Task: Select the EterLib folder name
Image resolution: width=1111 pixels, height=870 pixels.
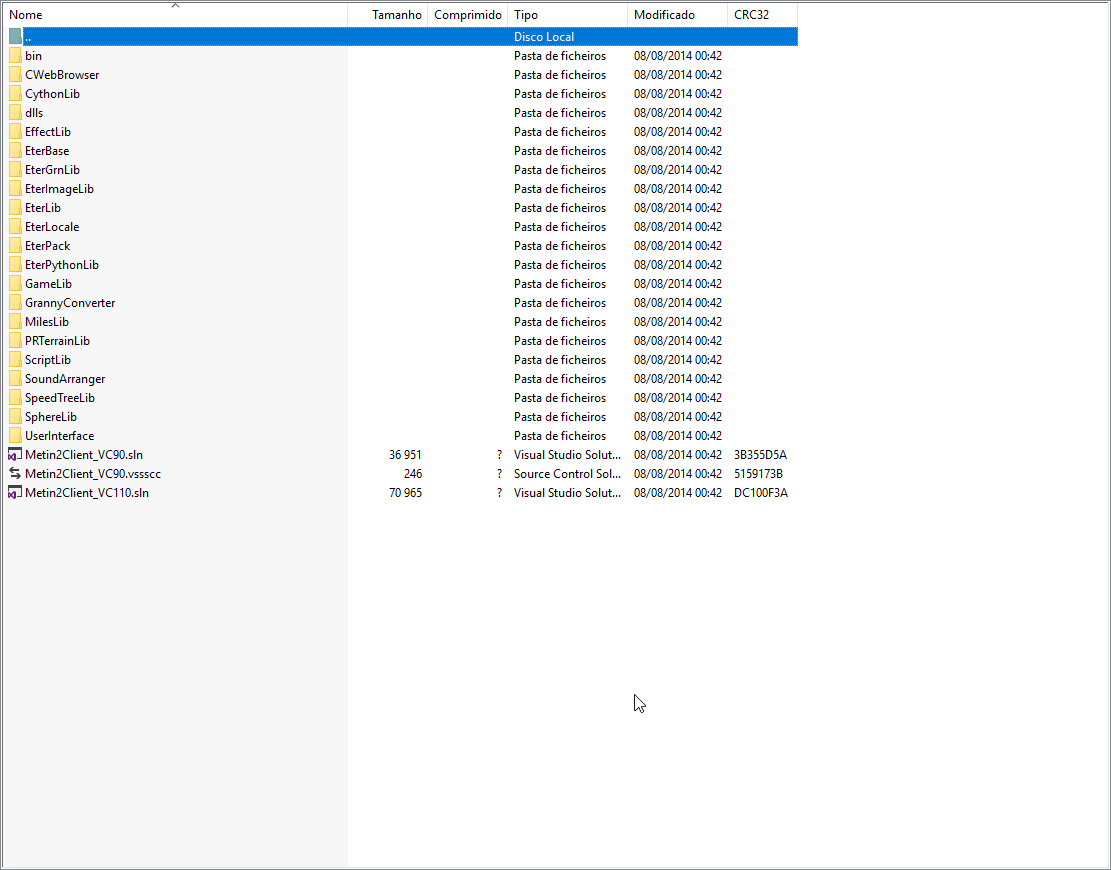Action: coord(43,208)
